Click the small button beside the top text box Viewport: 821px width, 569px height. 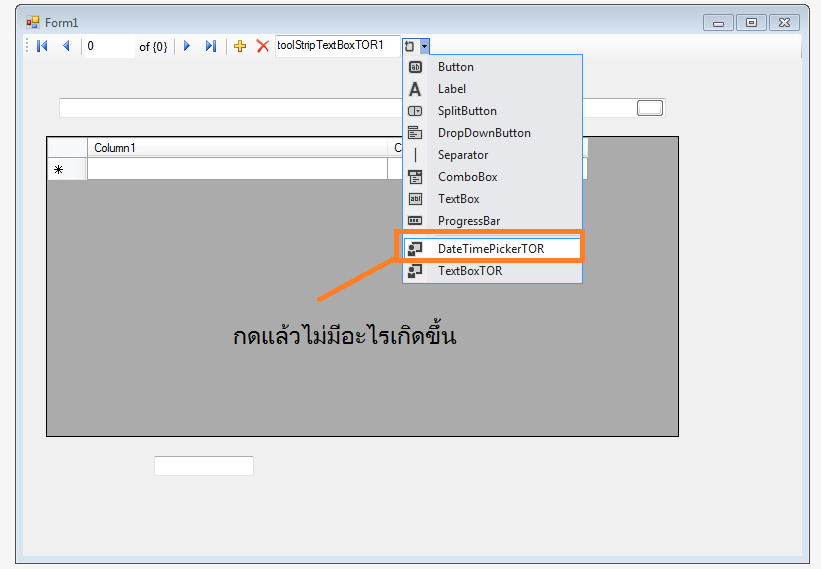click(650, 108)
